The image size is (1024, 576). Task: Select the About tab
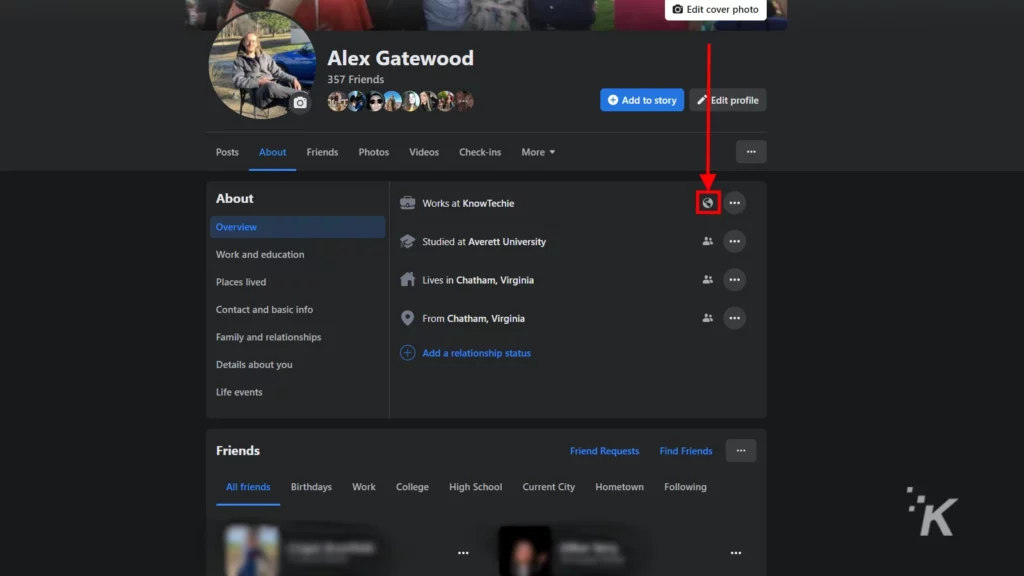tap(272, 152)
